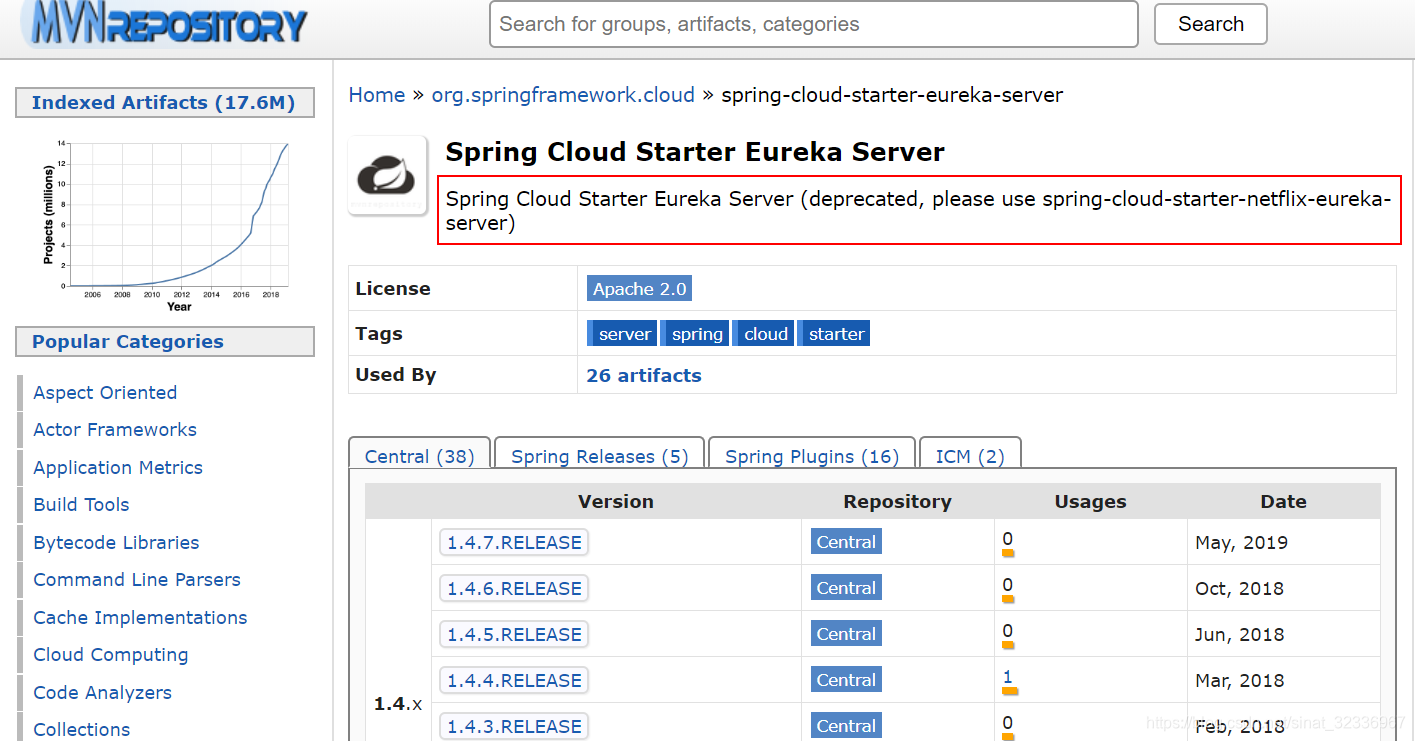Select the server tag
Screen dimensions: 1415x741
click(x=623, y=334)
